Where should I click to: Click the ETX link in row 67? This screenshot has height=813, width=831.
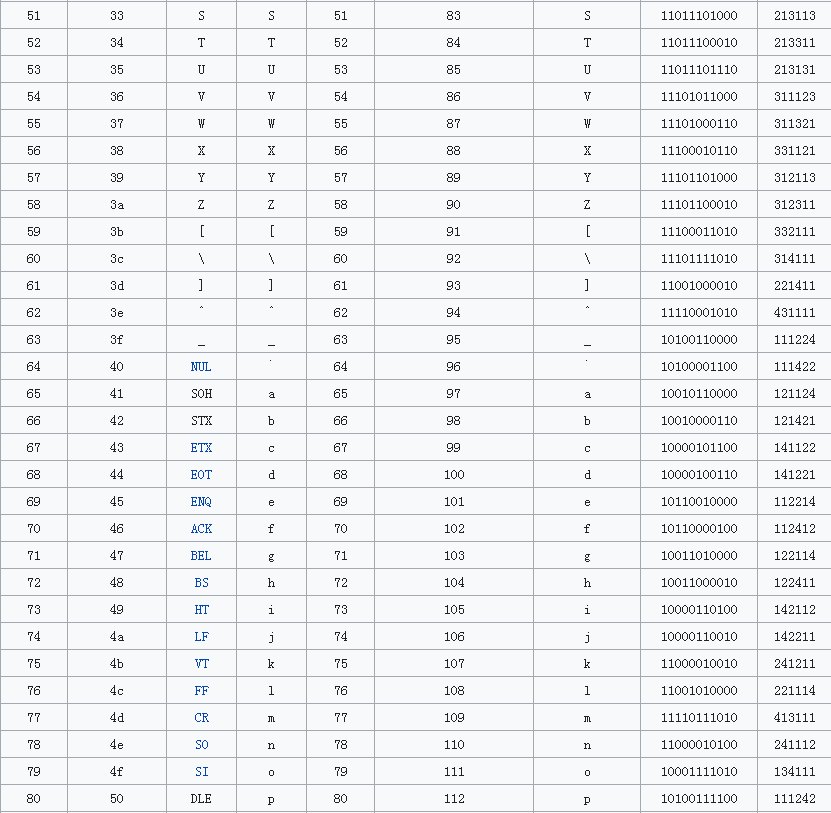click(x=201, y=448)
